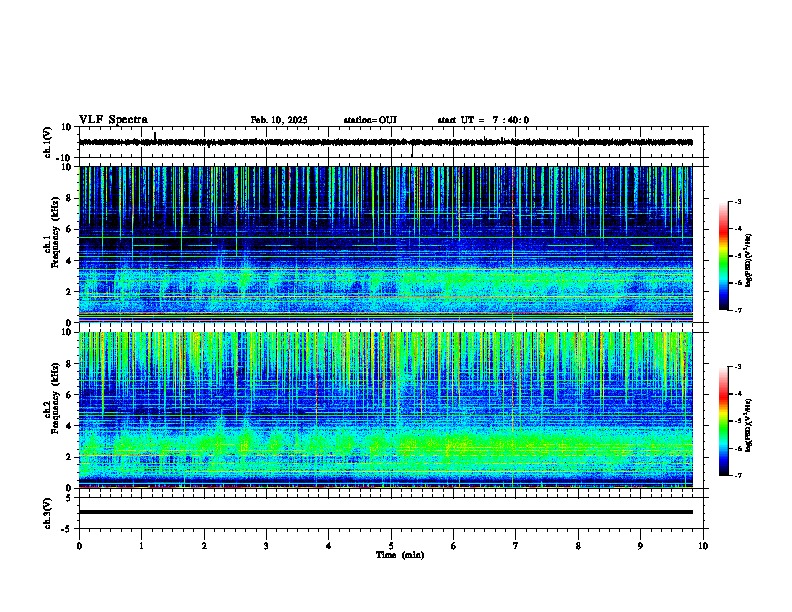Click the "-7" label on ch.1 color bar
This screenshot has width=792, height=612.
tap(738, 311)
